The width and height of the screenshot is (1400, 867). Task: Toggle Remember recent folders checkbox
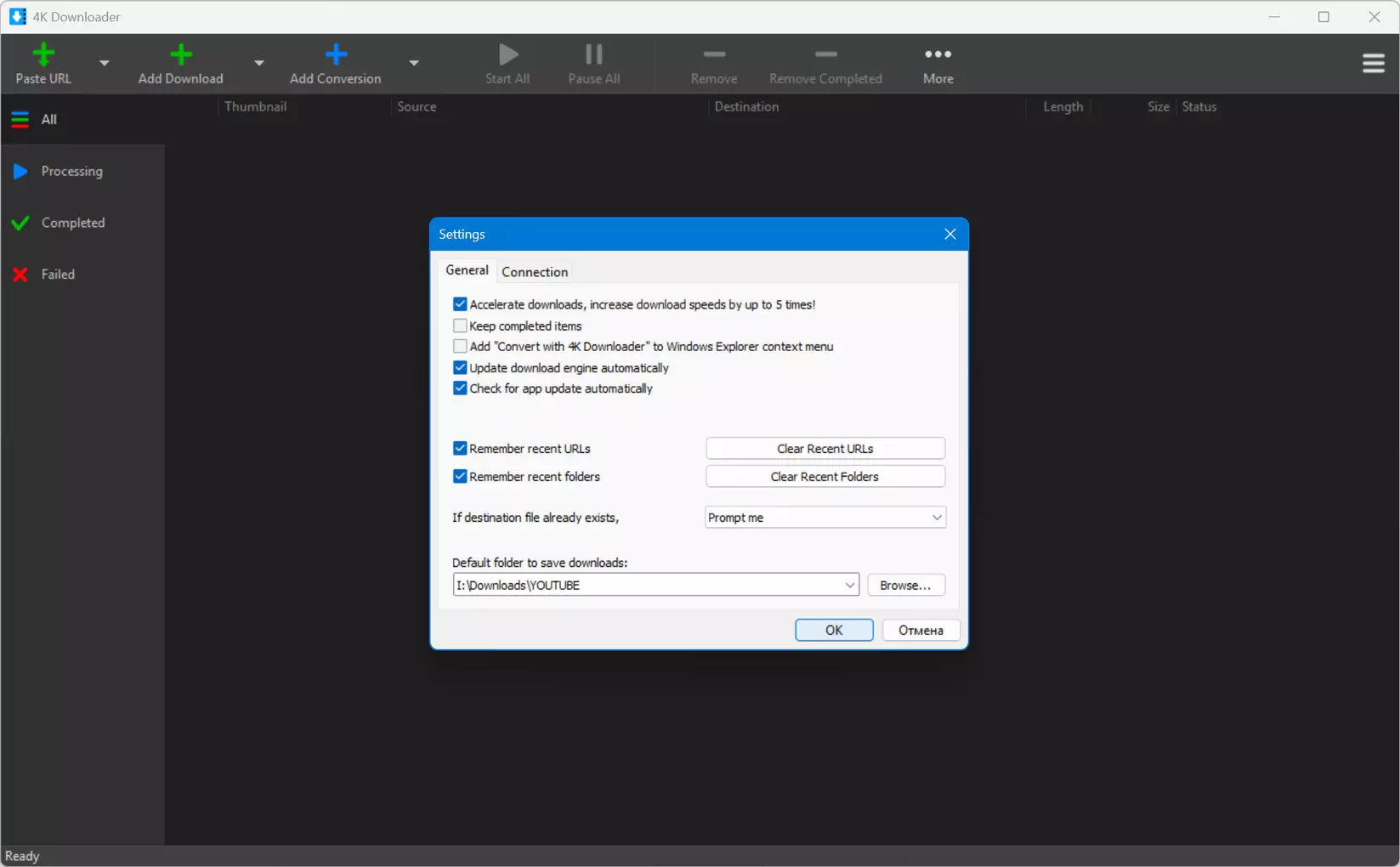460,476
